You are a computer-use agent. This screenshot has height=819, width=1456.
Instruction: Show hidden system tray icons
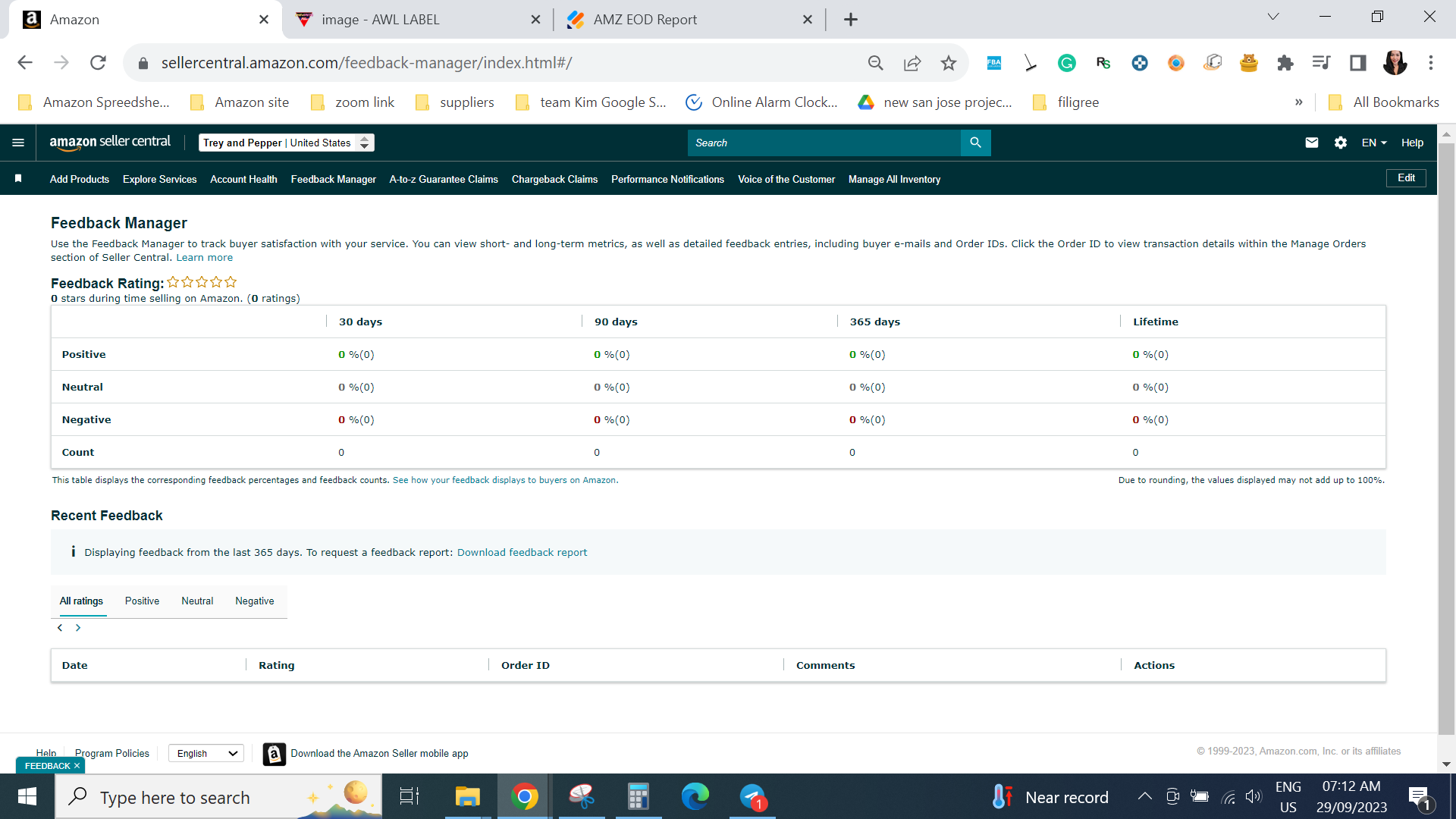1145,796
